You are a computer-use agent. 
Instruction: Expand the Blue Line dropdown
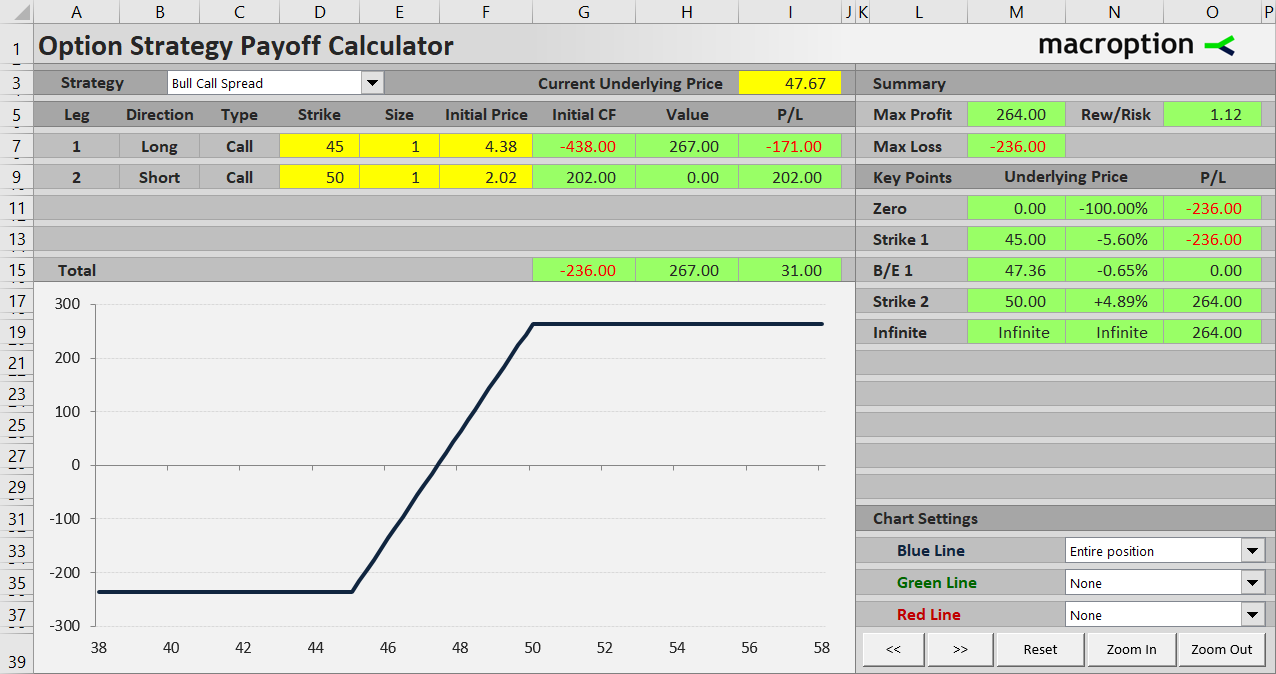pyautogui.click(x=1253, y=550)
